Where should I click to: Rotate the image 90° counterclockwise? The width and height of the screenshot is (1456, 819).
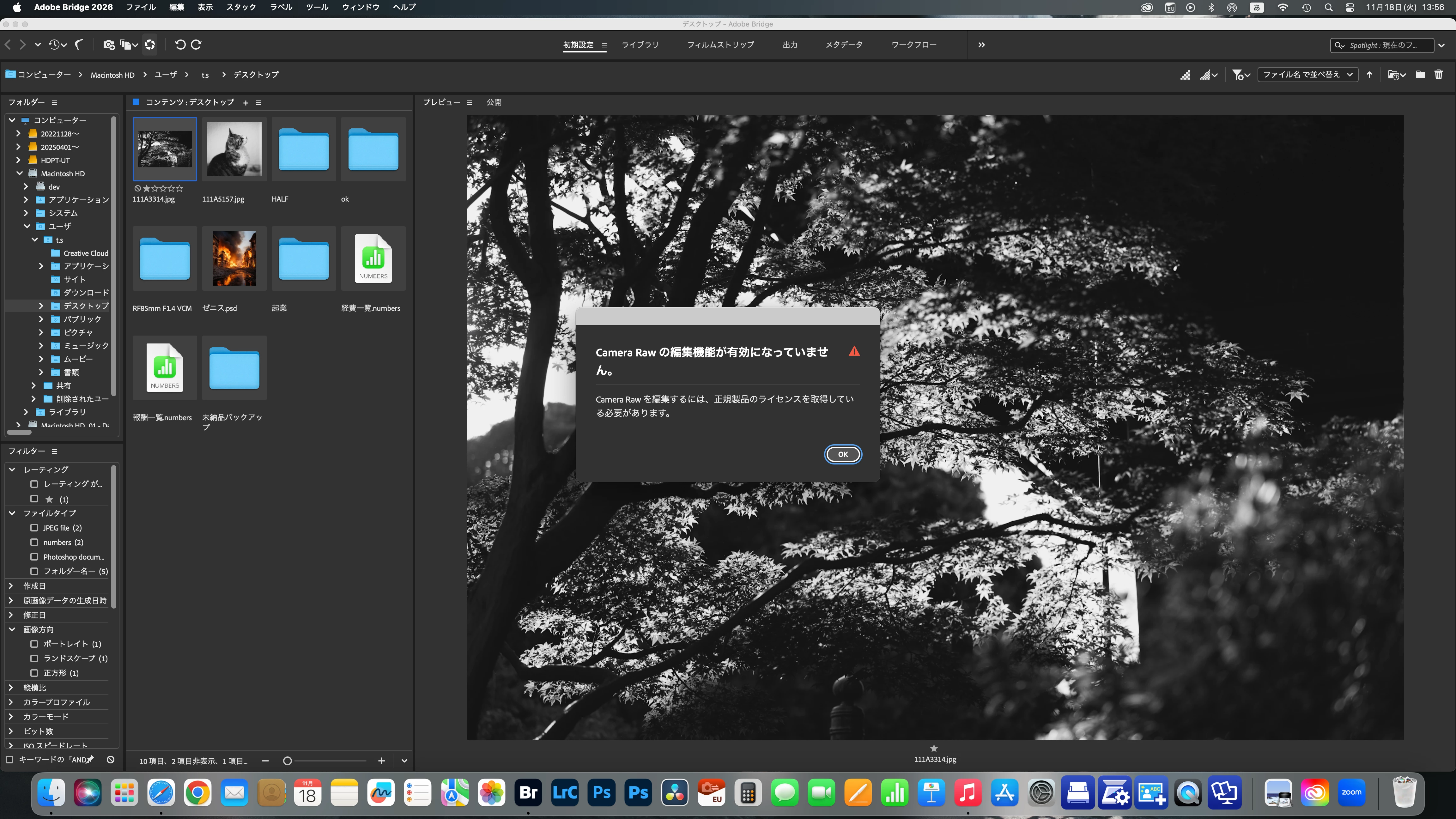pos(180,45)
